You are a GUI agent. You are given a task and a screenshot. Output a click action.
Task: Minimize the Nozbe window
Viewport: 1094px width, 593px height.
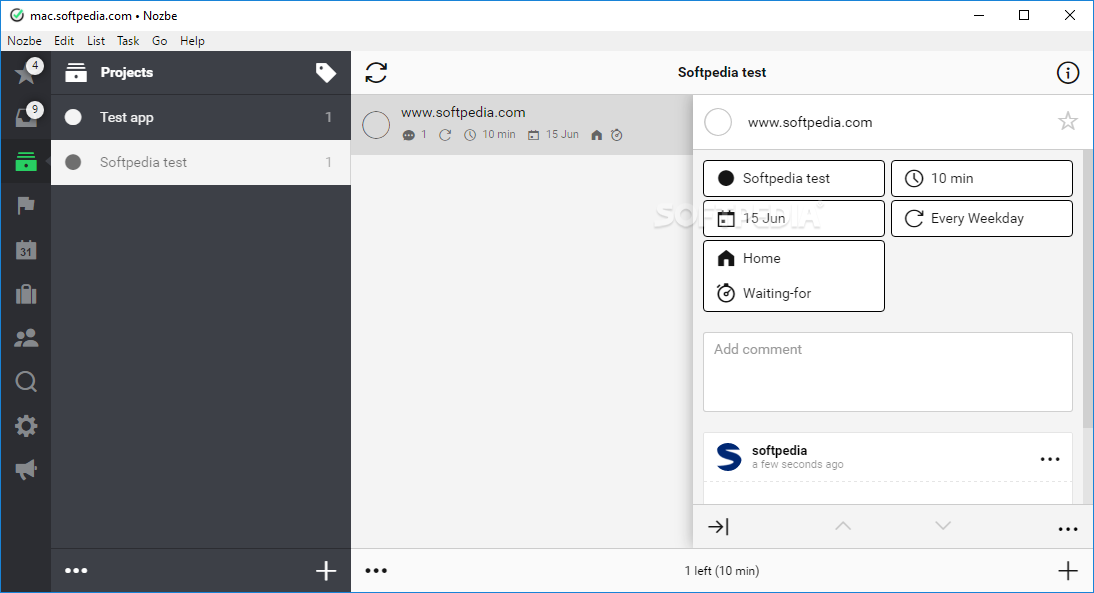(979, 15)
